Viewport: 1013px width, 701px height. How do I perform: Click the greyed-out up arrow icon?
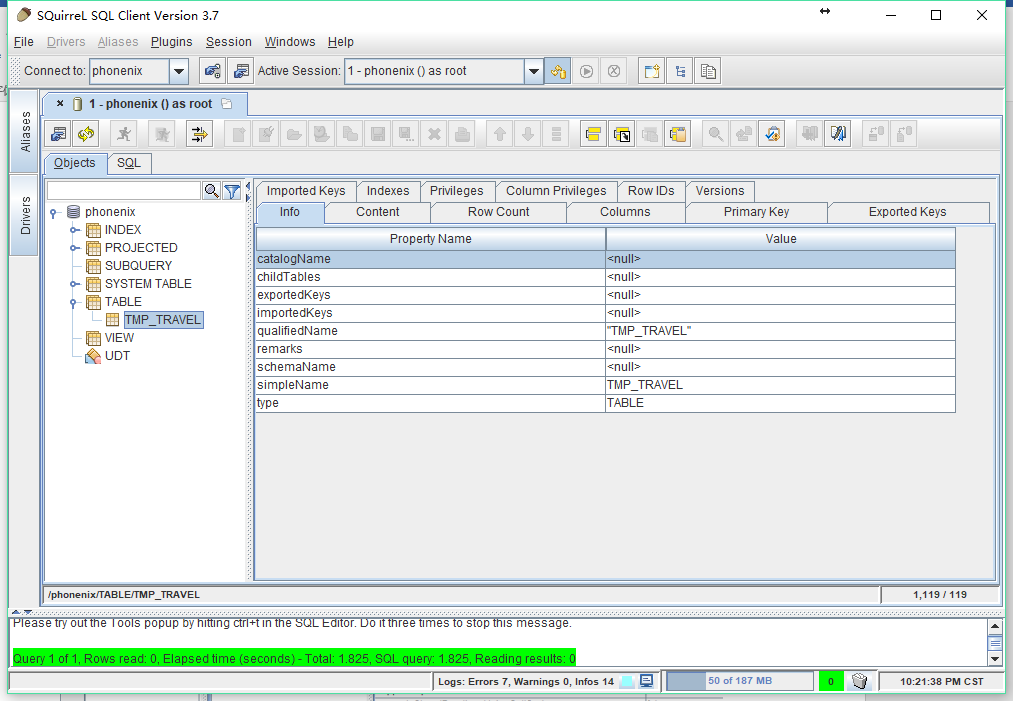(x=499, y=134)
